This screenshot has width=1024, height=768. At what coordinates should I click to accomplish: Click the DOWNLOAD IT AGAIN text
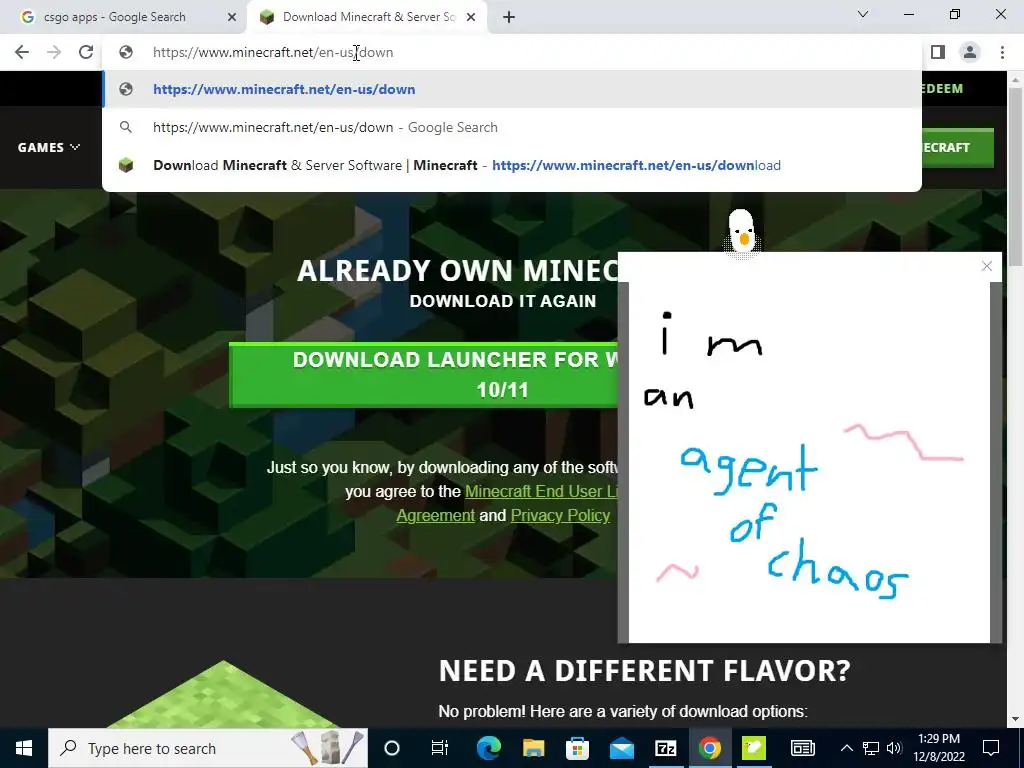coord(503,301)
